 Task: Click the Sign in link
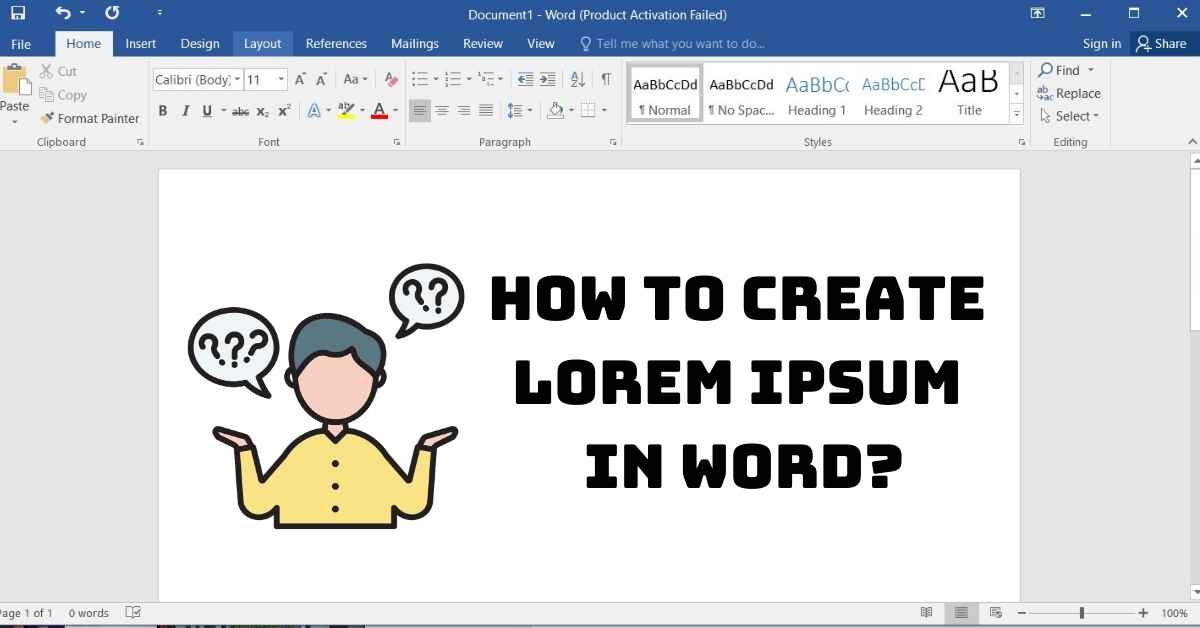(x=1101, y=44)
